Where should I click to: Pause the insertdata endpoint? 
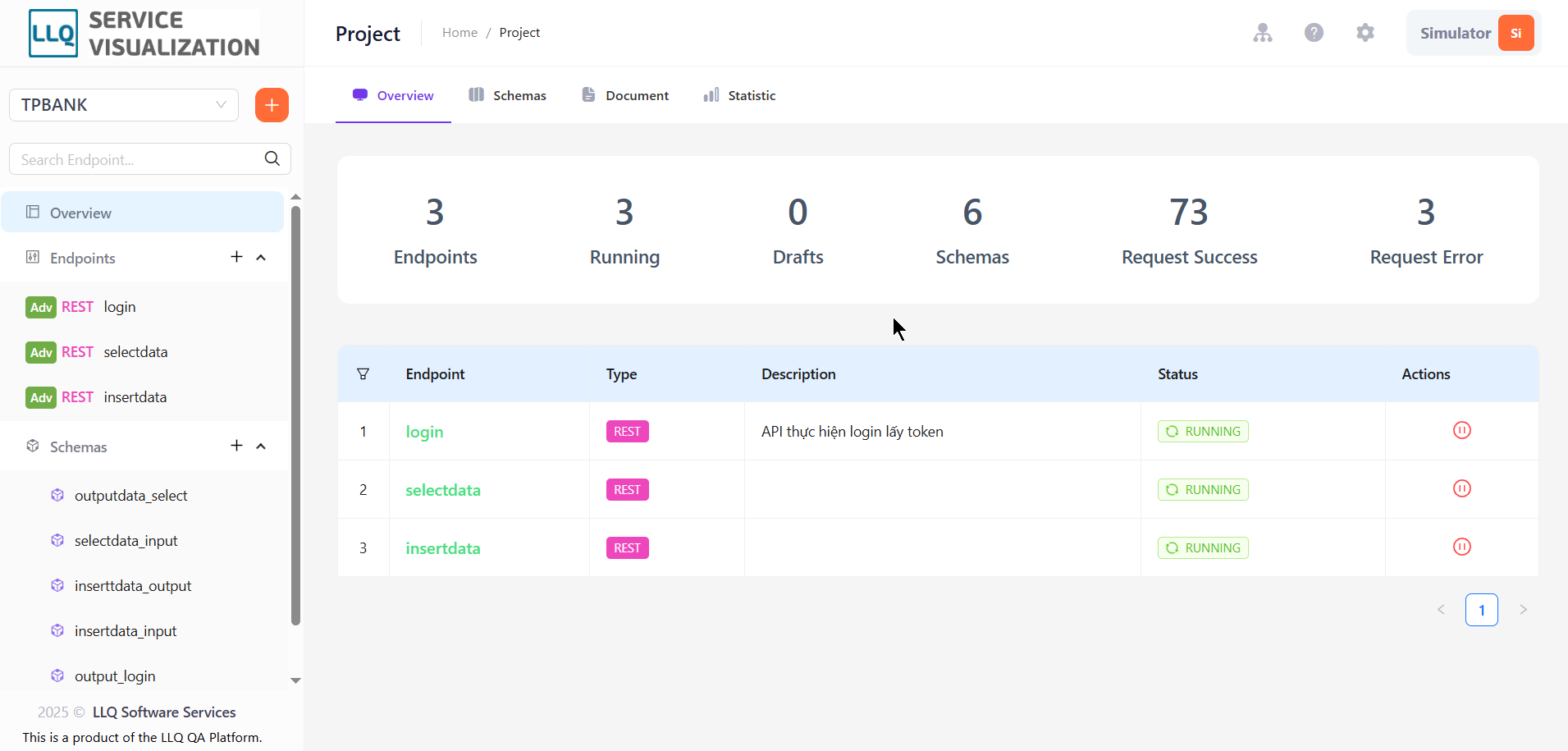coord(1462,547)
